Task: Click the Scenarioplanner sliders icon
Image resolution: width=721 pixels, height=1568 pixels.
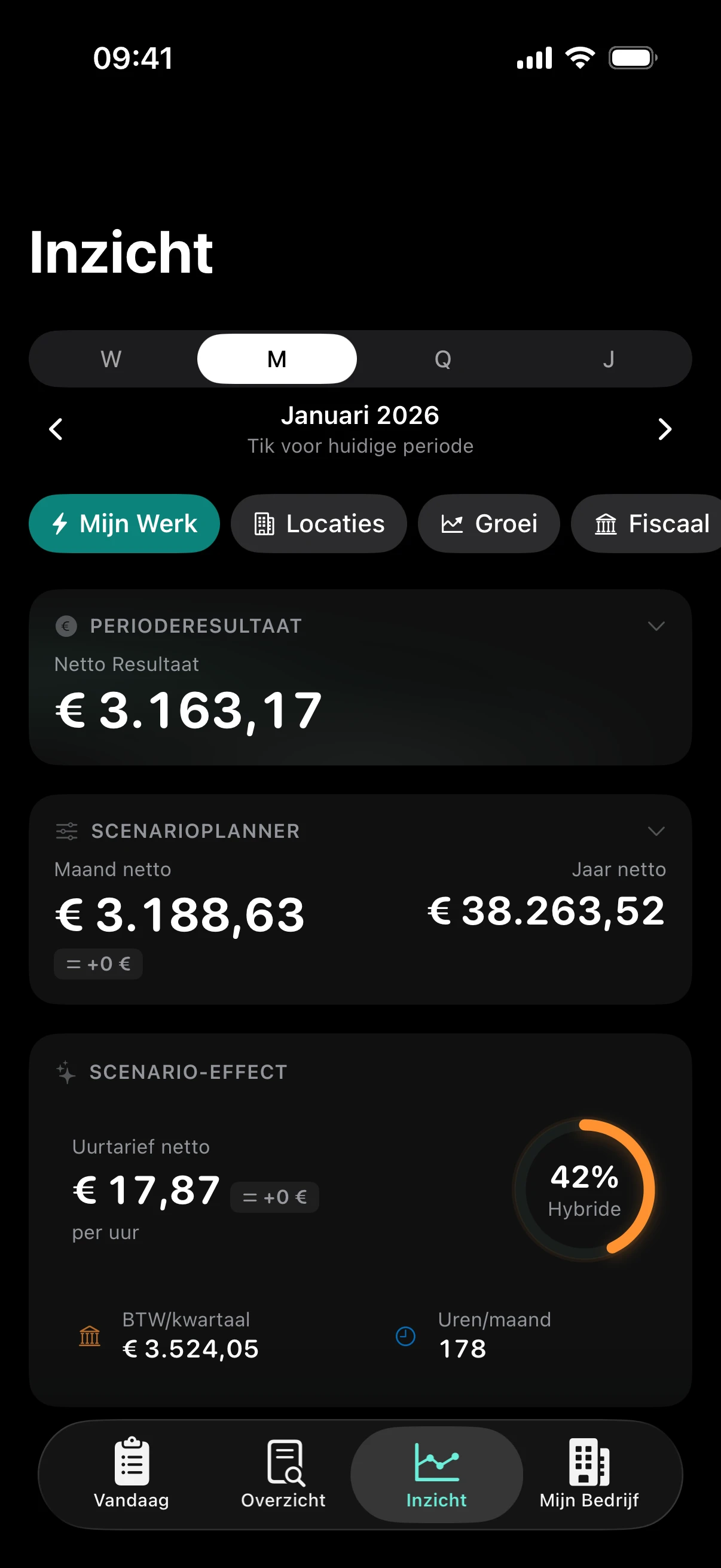Action: click(x=66, y=830)
